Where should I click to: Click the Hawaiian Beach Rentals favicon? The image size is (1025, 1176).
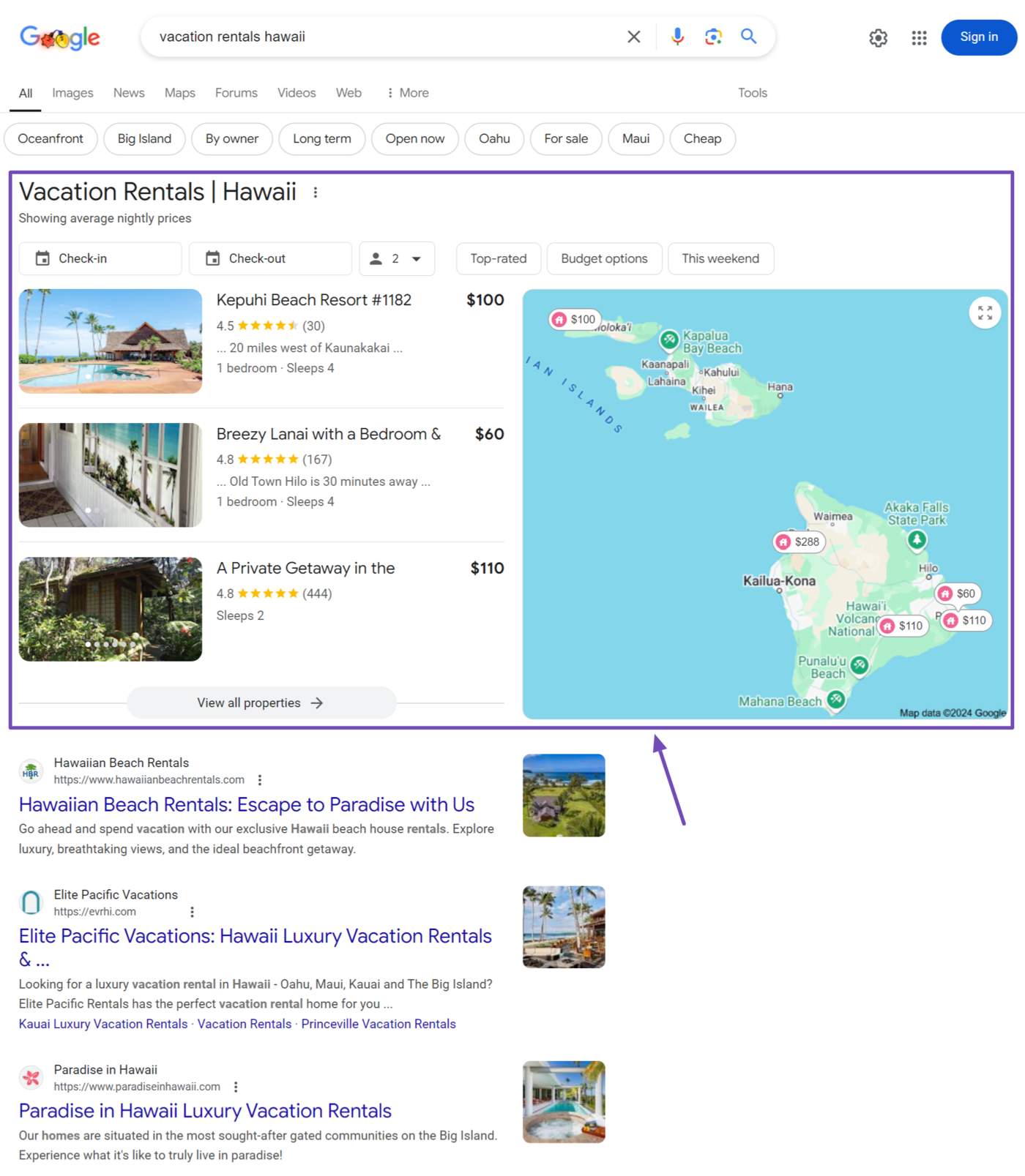31,771
